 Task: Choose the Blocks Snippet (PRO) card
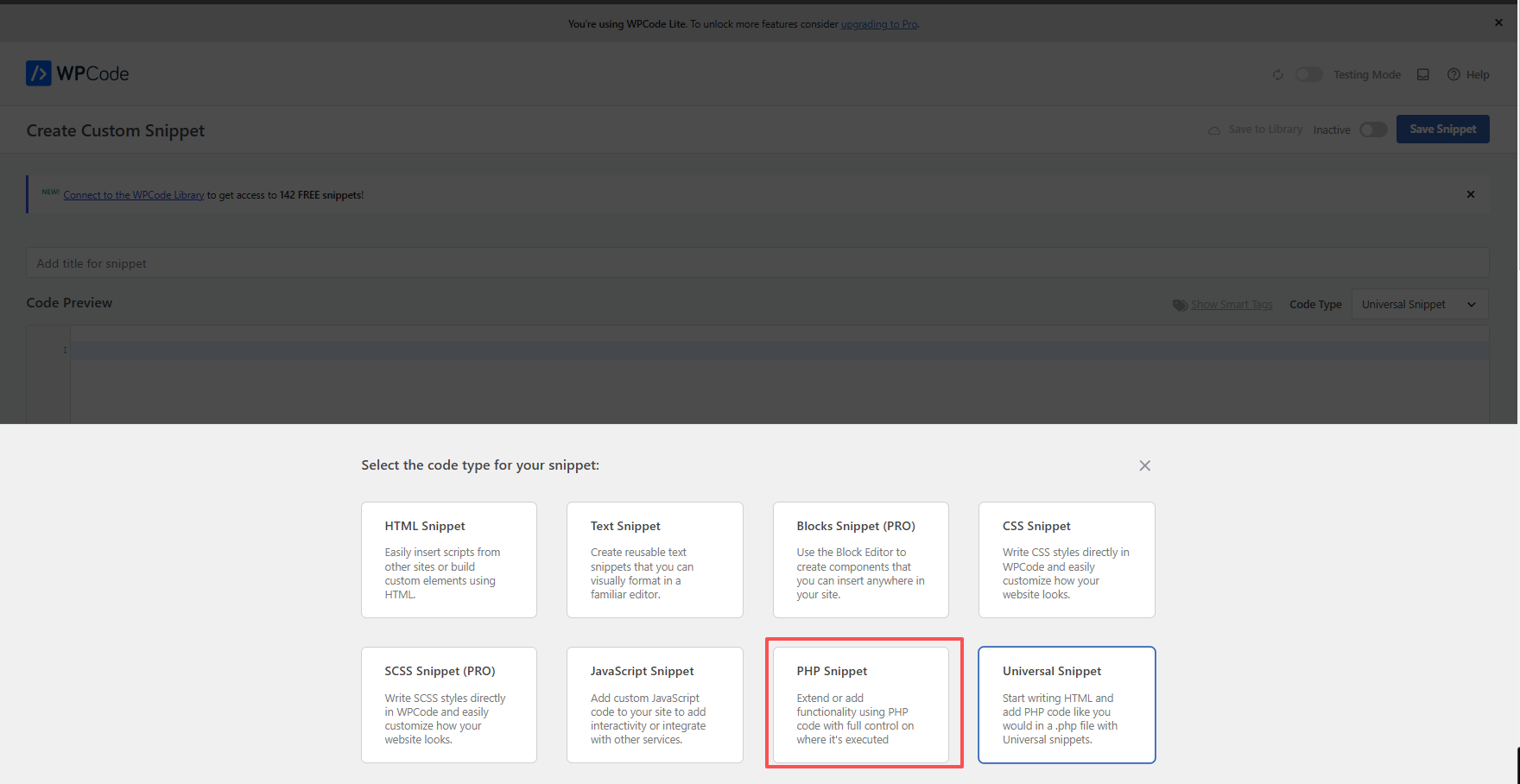[861, 560]
